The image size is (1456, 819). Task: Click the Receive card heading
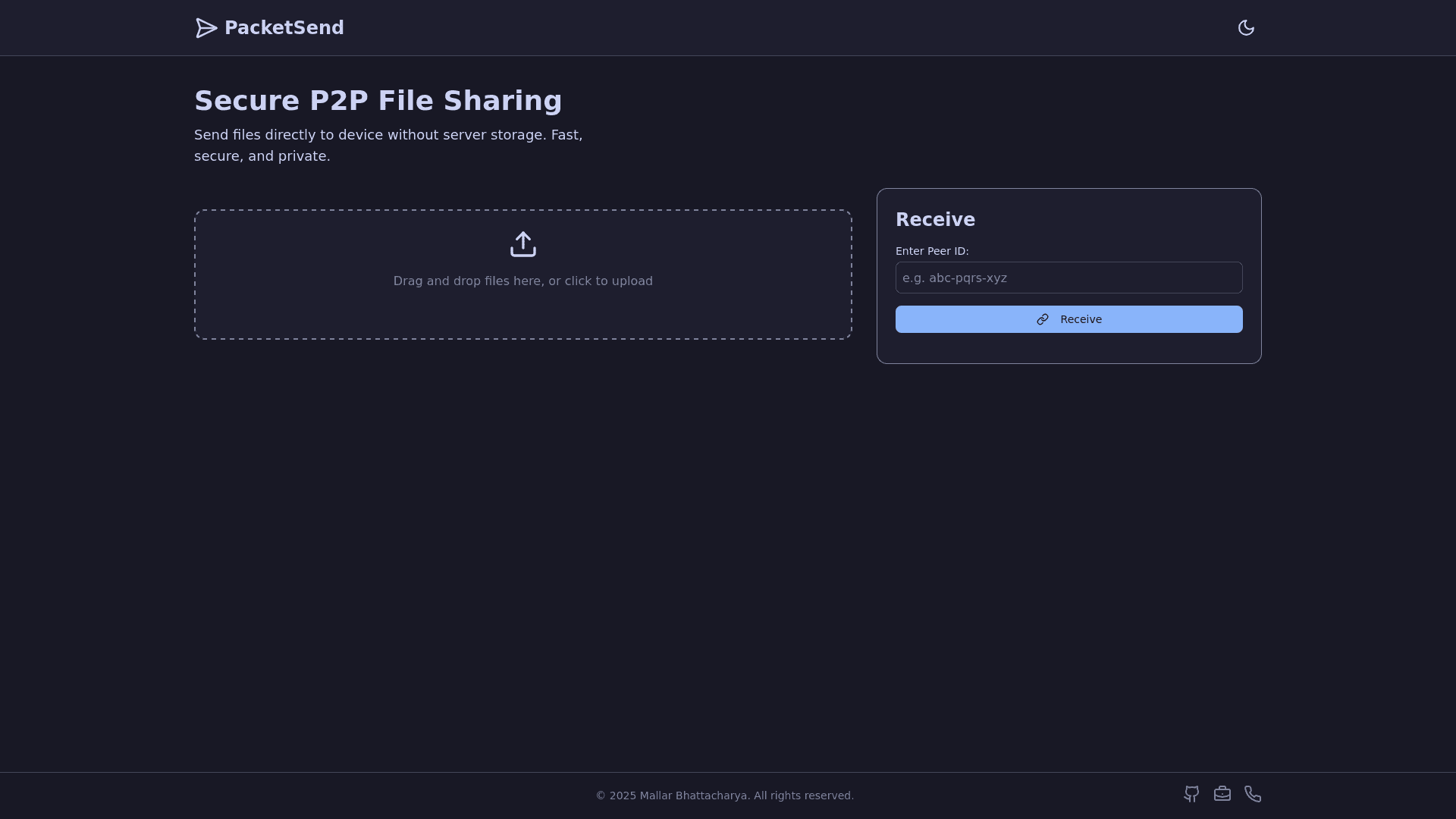935,220
